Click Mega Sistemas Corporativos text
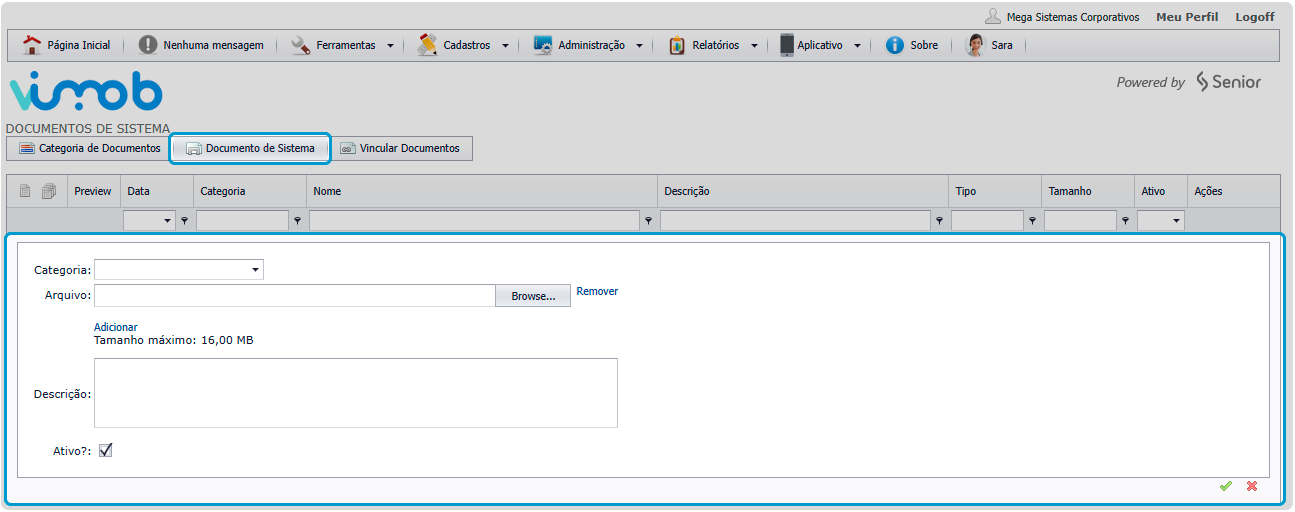The height and width of the screenshot is (512, 1295). pyautogui.click(x=1073, y=17)
